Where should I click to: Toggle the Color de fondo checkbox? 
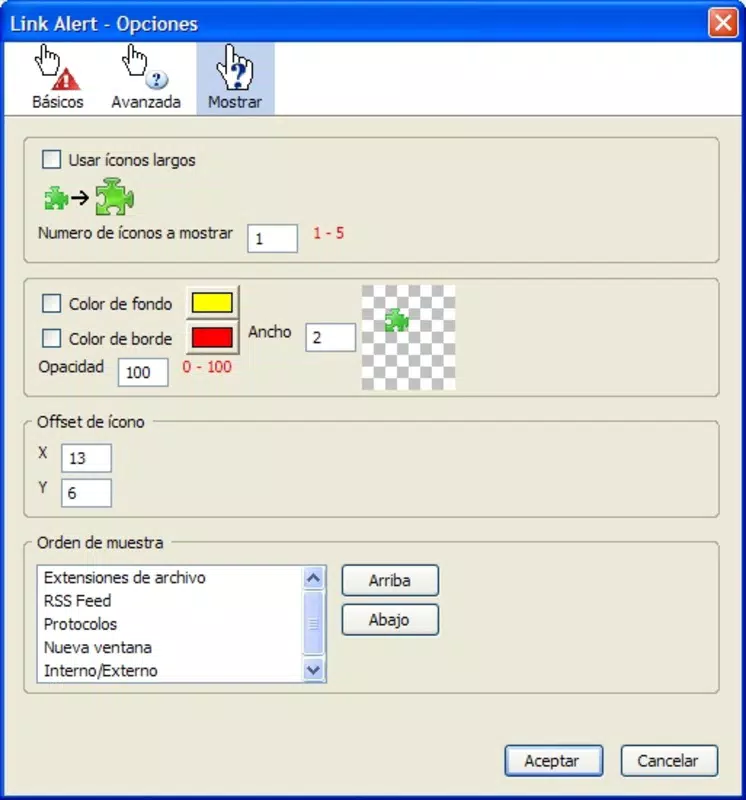52,303
